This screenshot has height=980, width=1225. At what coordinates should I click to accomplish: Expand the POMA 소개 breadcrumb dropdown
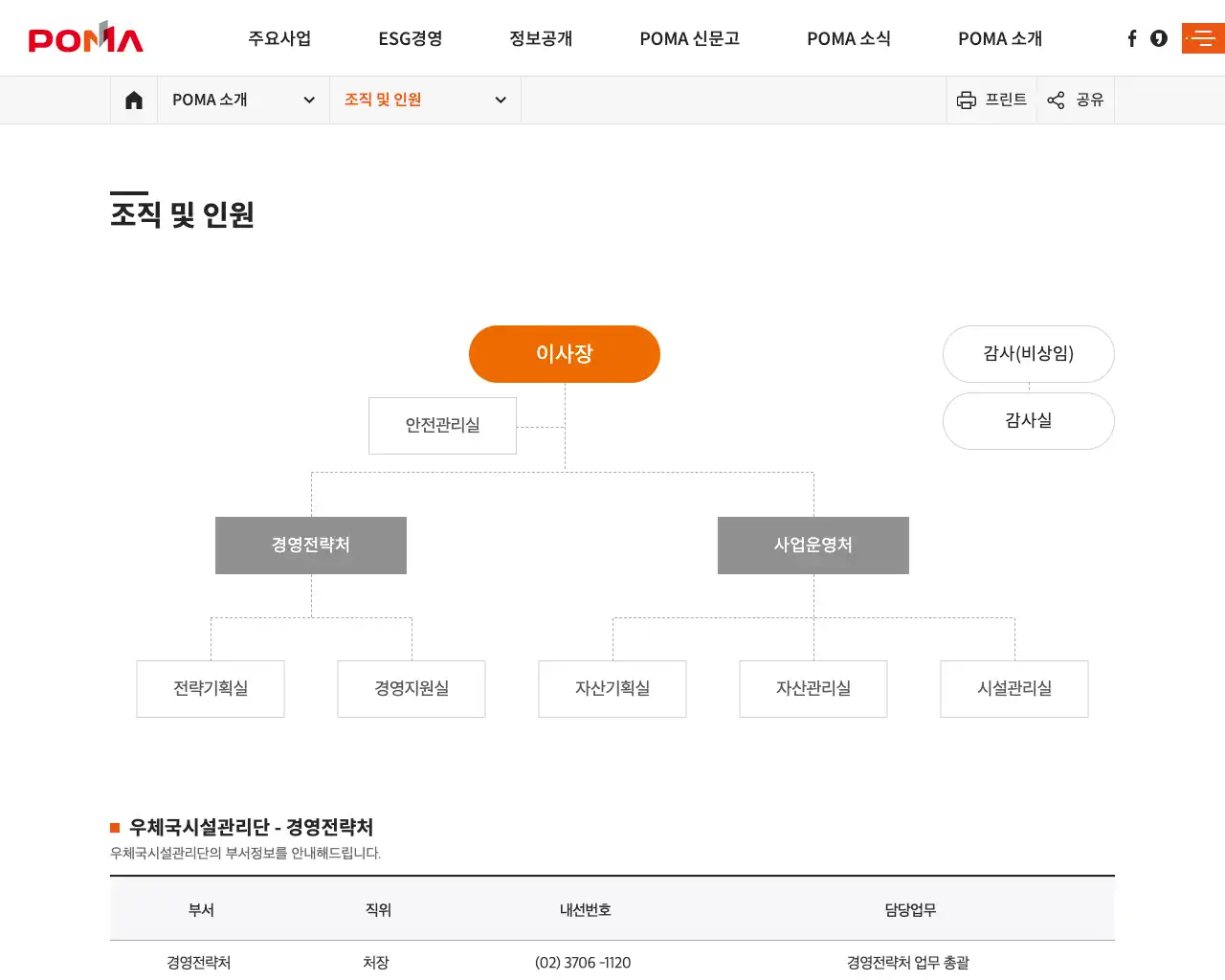244,100
